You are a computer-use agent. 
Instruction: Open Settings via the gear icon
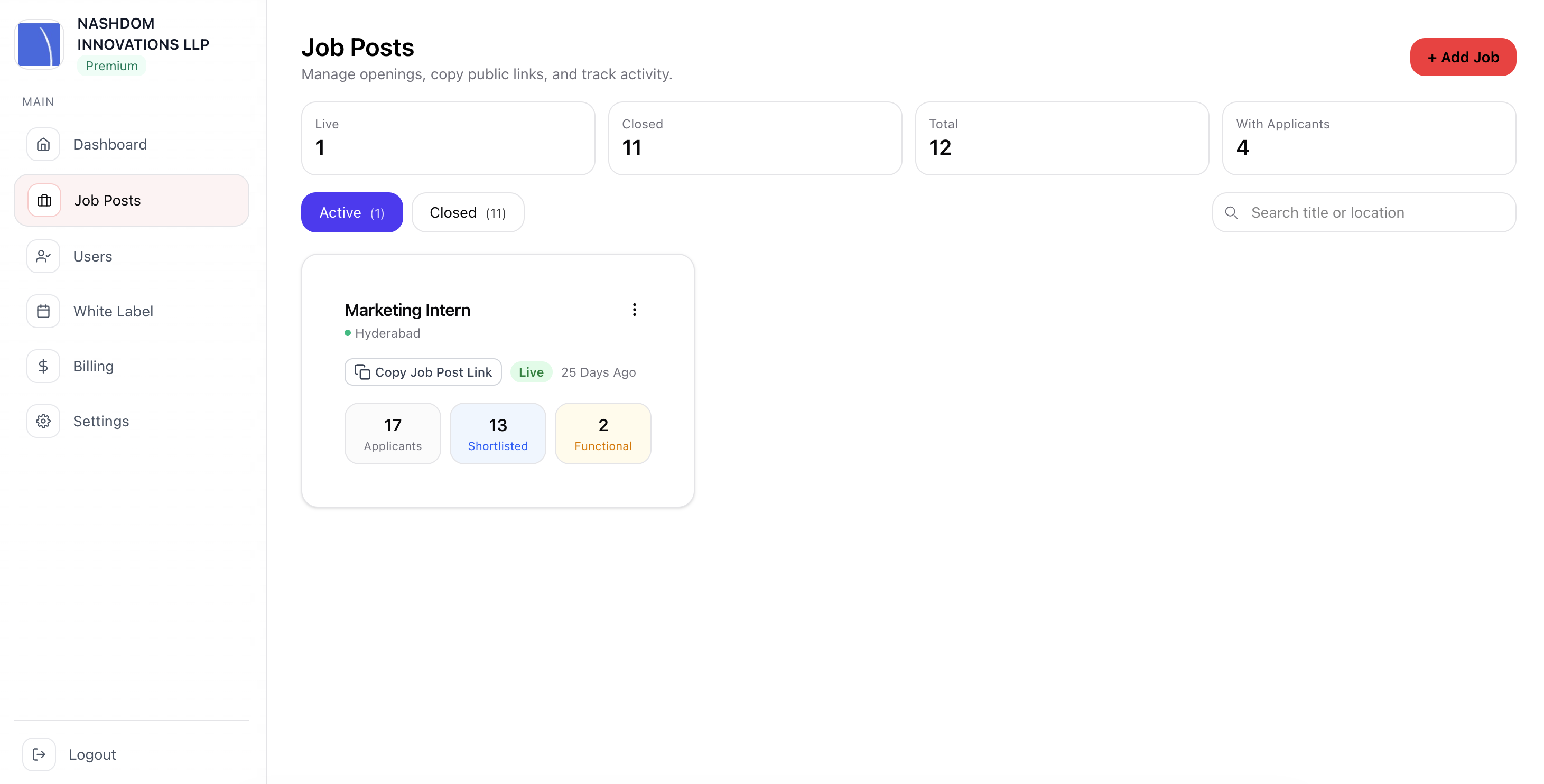coord(43,421)
